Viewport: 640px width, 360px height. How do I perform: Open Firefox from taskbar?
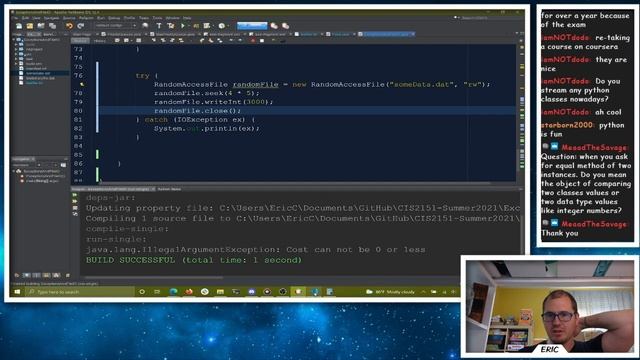tap(189, 292)
